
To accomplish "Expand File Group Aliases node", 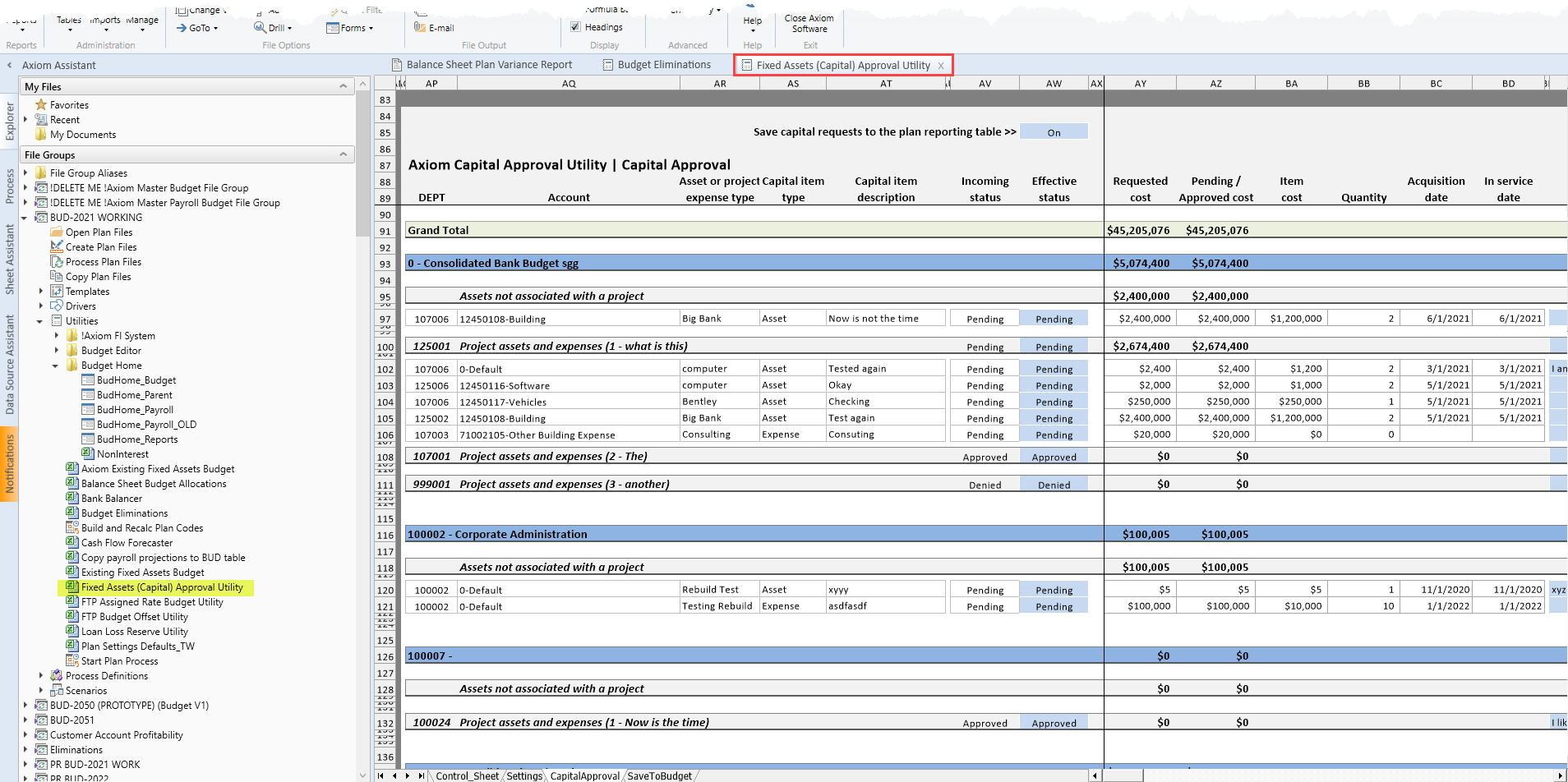I will click(25, 172).
